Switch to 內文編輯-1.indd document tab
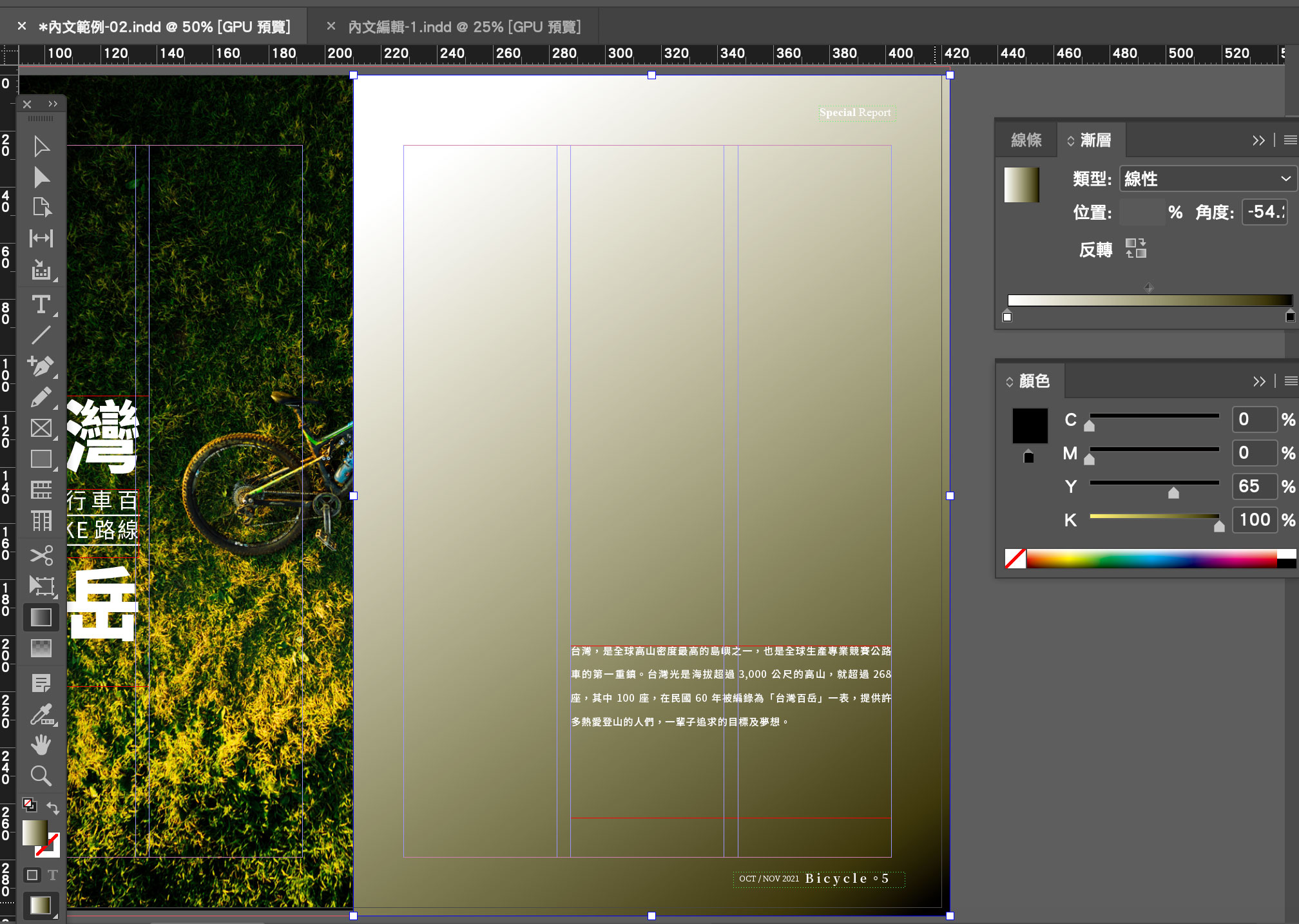The width and height of the screenshot is (1299, 924). point(464,26)
